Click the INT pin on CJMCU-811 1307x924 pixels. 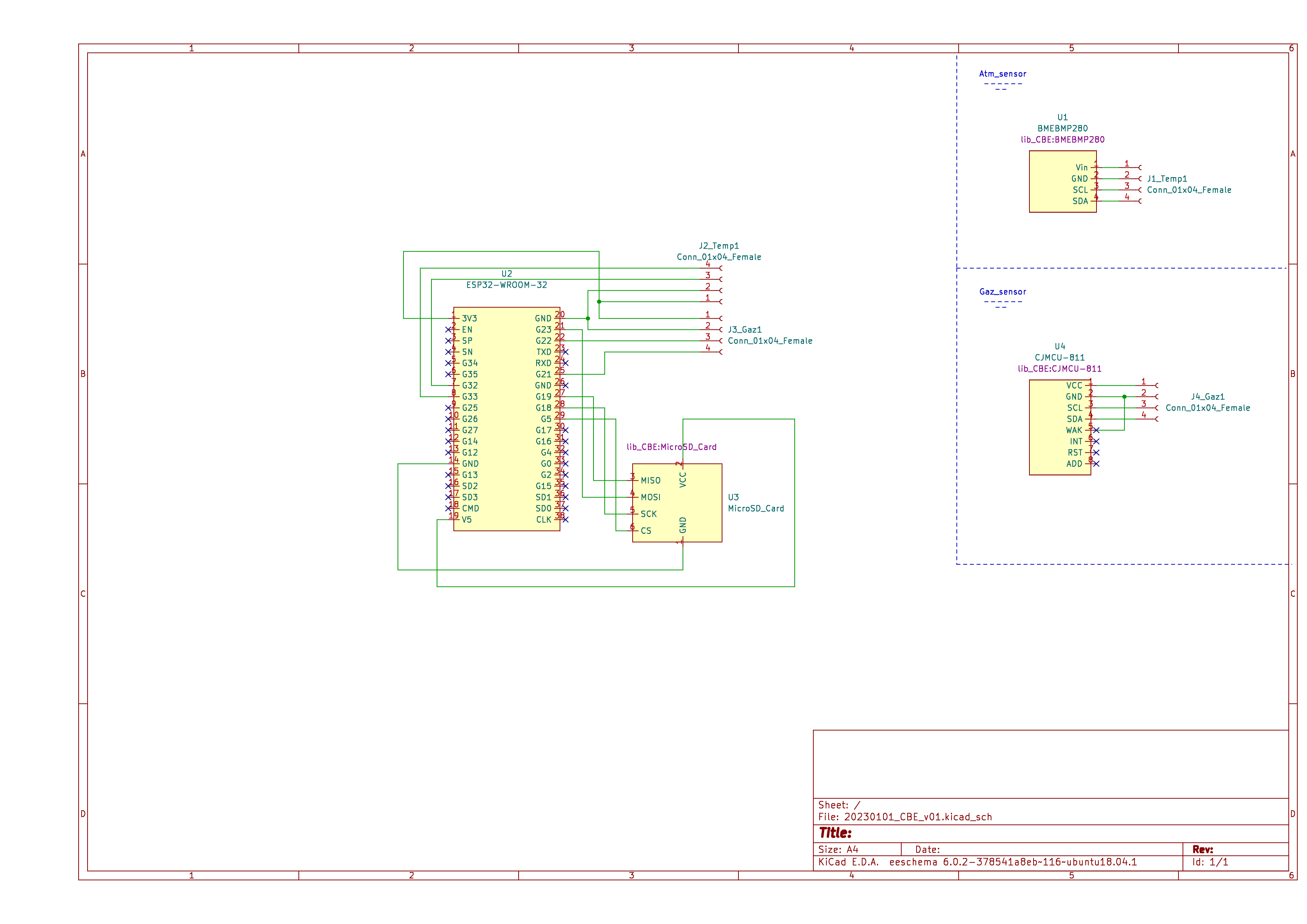1076,441
